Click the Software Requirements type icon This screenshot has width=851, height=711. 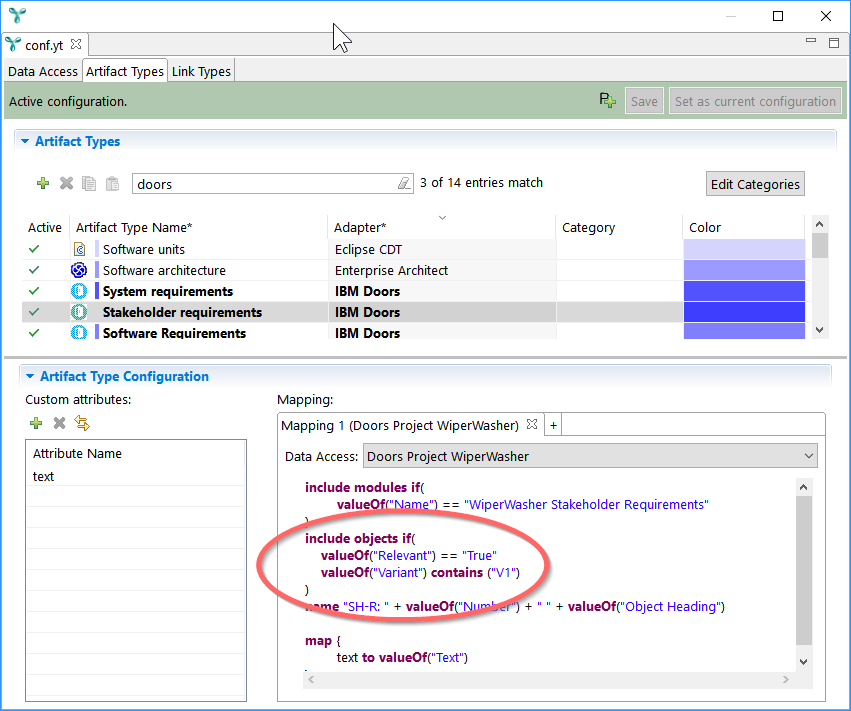tap(79, 332)
